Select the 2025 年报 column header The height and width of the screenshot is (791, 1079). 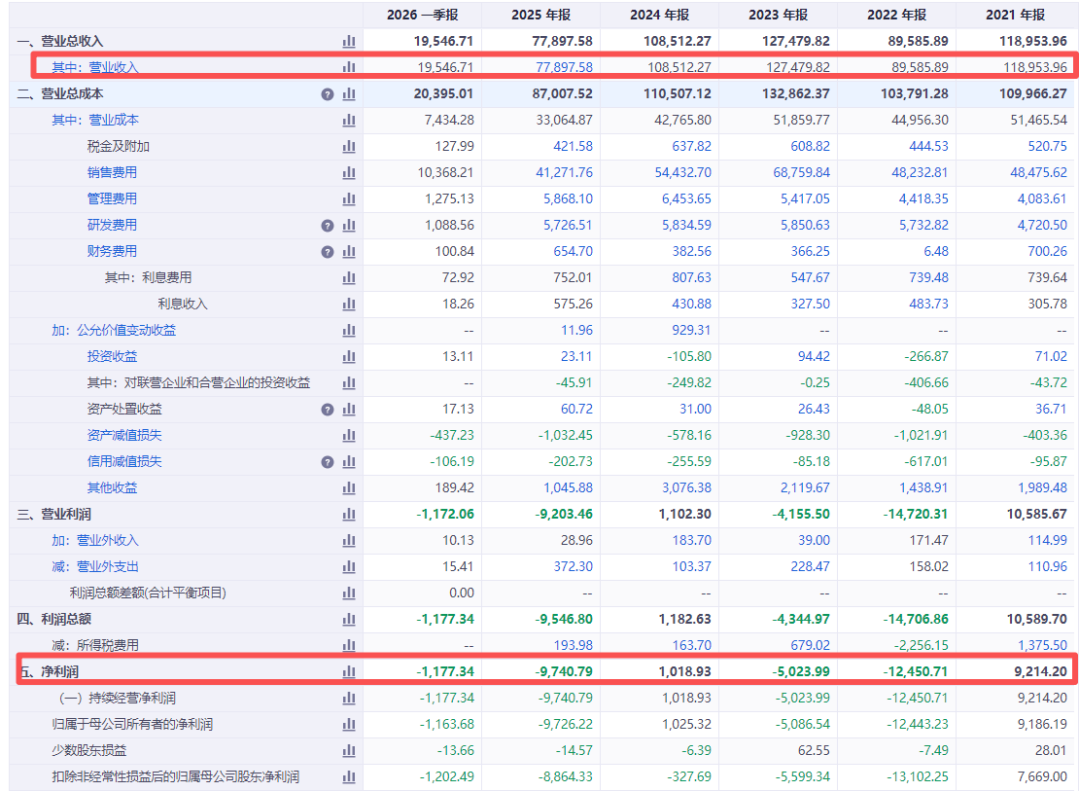point(541,14)
